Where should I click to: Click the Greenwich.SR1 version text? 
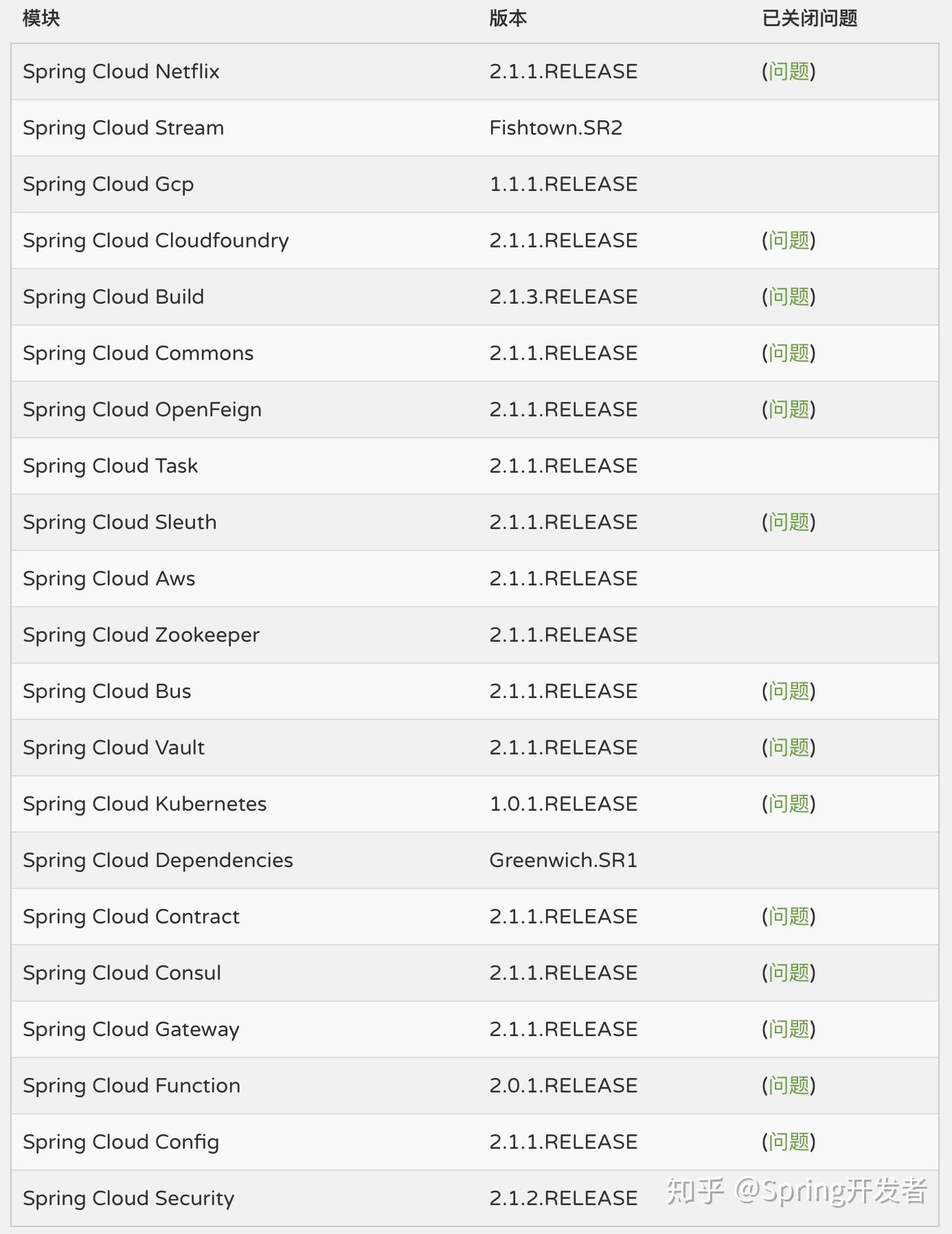tap(563, 860)
